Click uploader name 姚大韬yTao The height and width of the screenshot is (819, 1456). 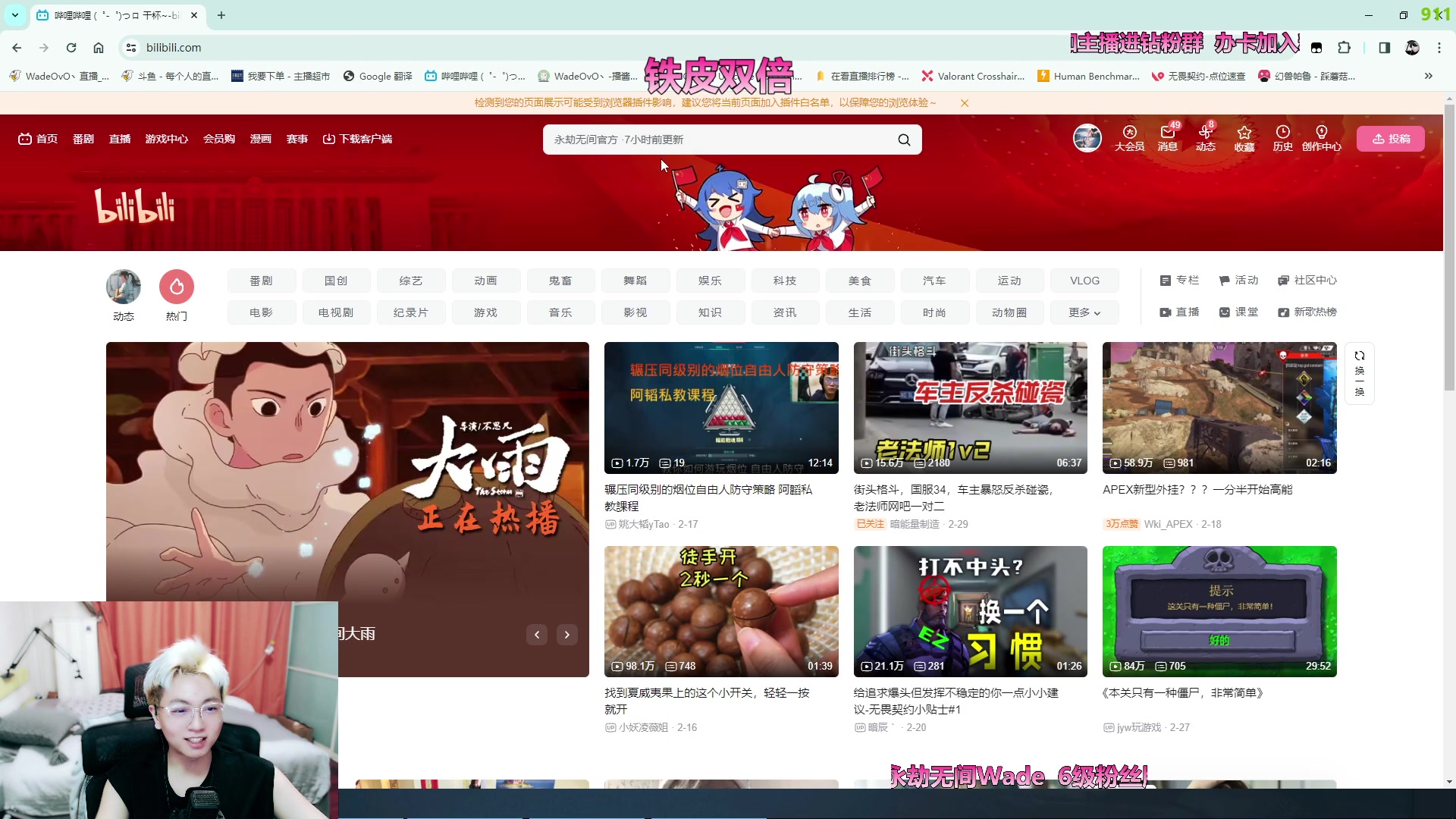click(644, 524)
